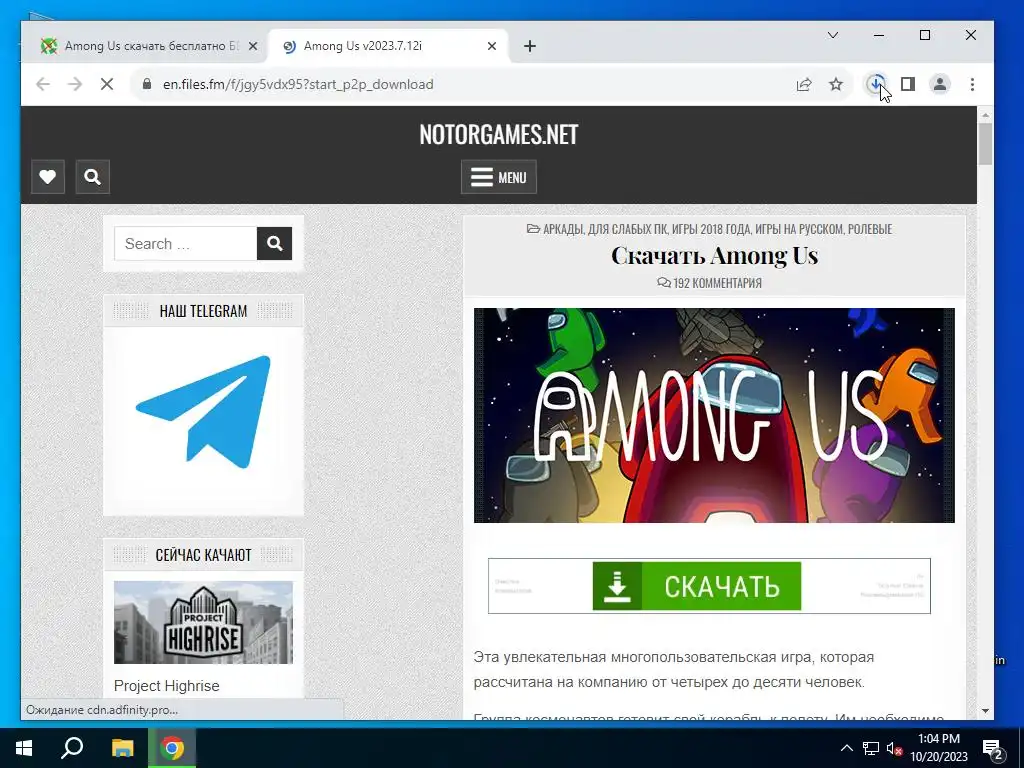Click the page vertical scrollbar thumb

point(985,144)
